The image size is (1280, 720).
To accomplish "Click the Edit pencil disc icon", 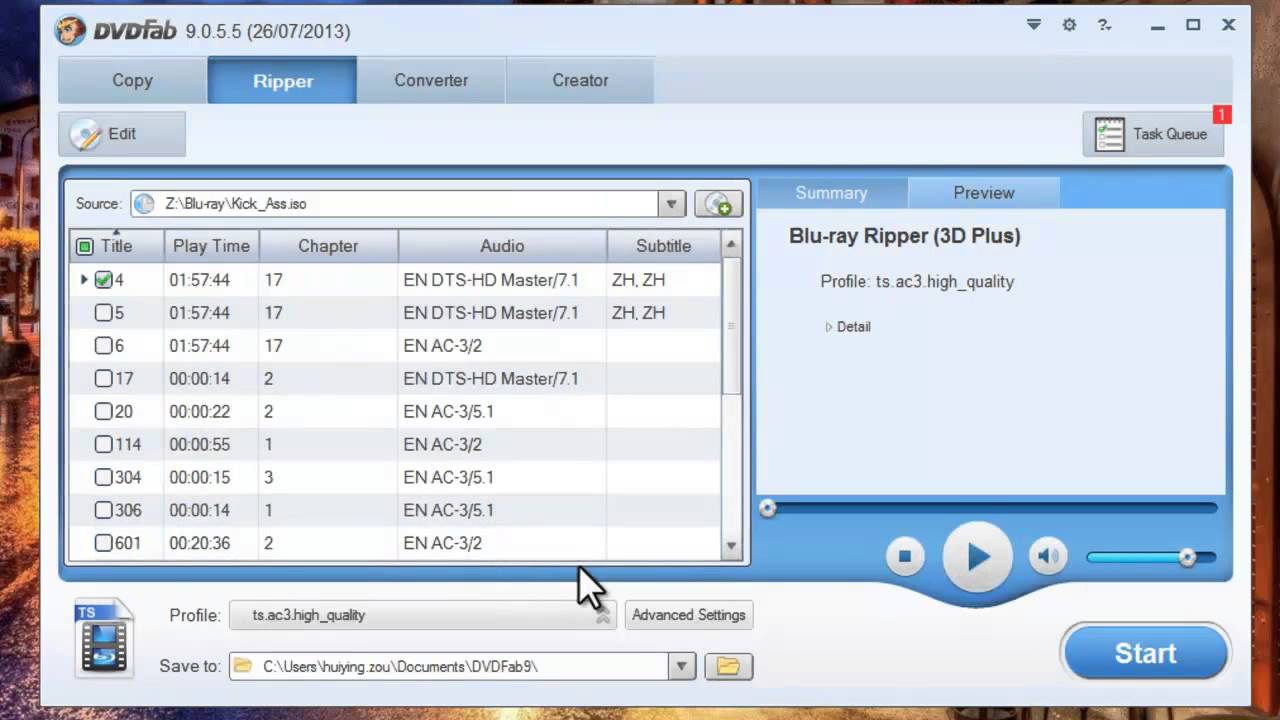I will (x=85, y=134).
